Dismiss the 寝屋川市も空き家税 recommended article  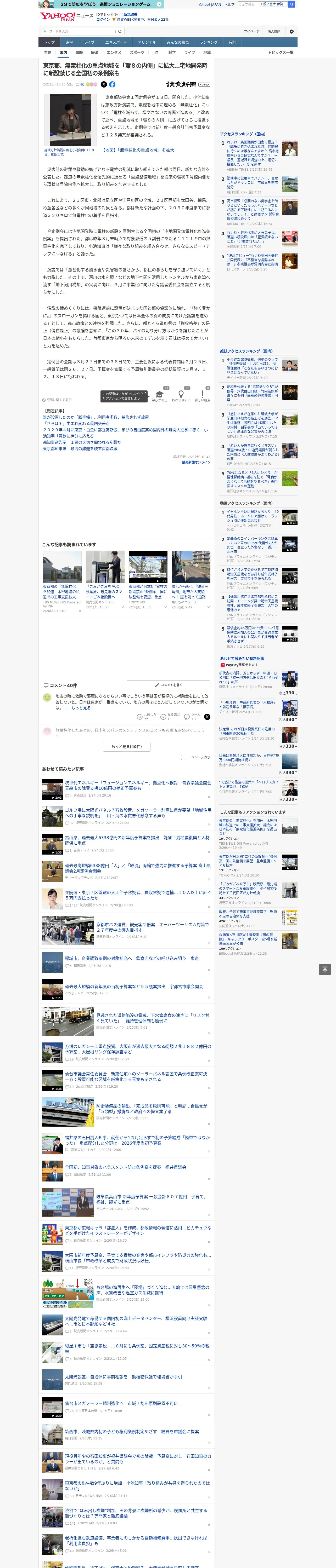(x=209, y=1361)
